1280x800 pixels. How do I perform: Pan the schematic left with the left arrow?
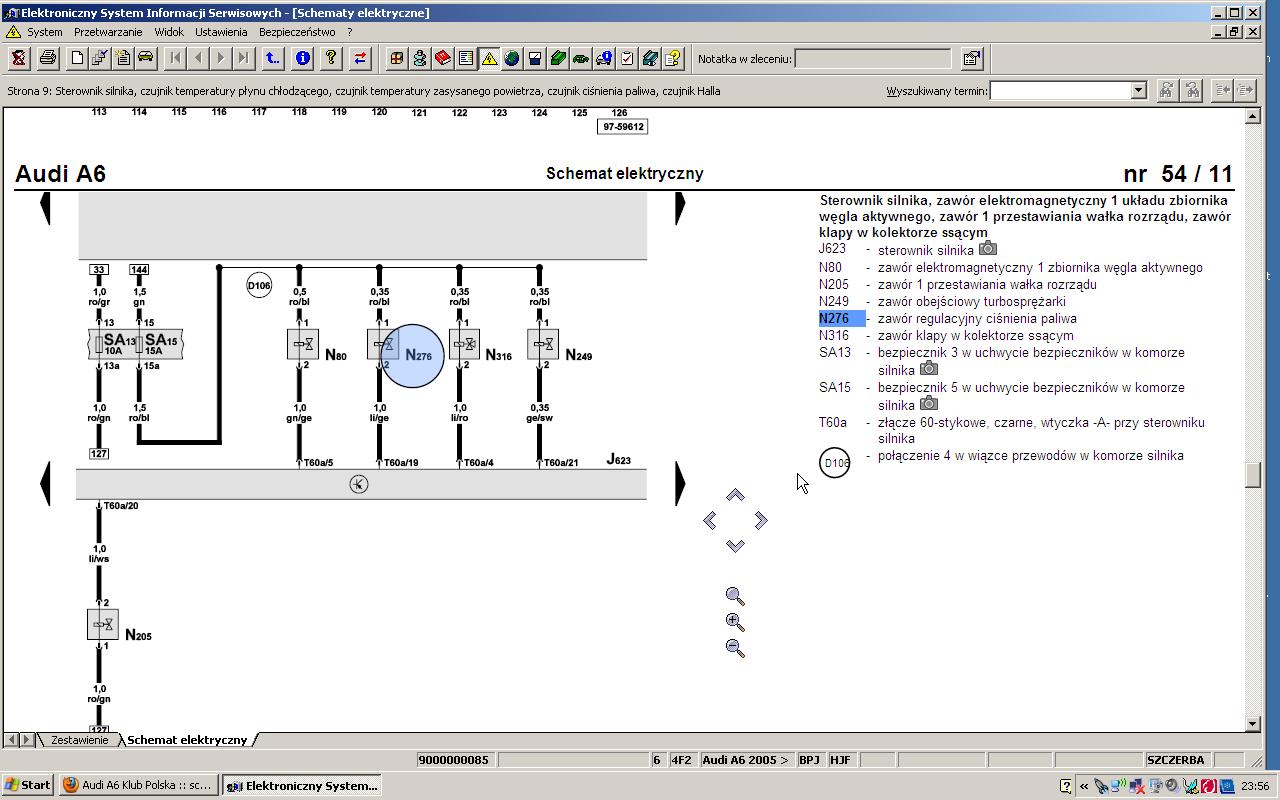(x=710, y=520)
